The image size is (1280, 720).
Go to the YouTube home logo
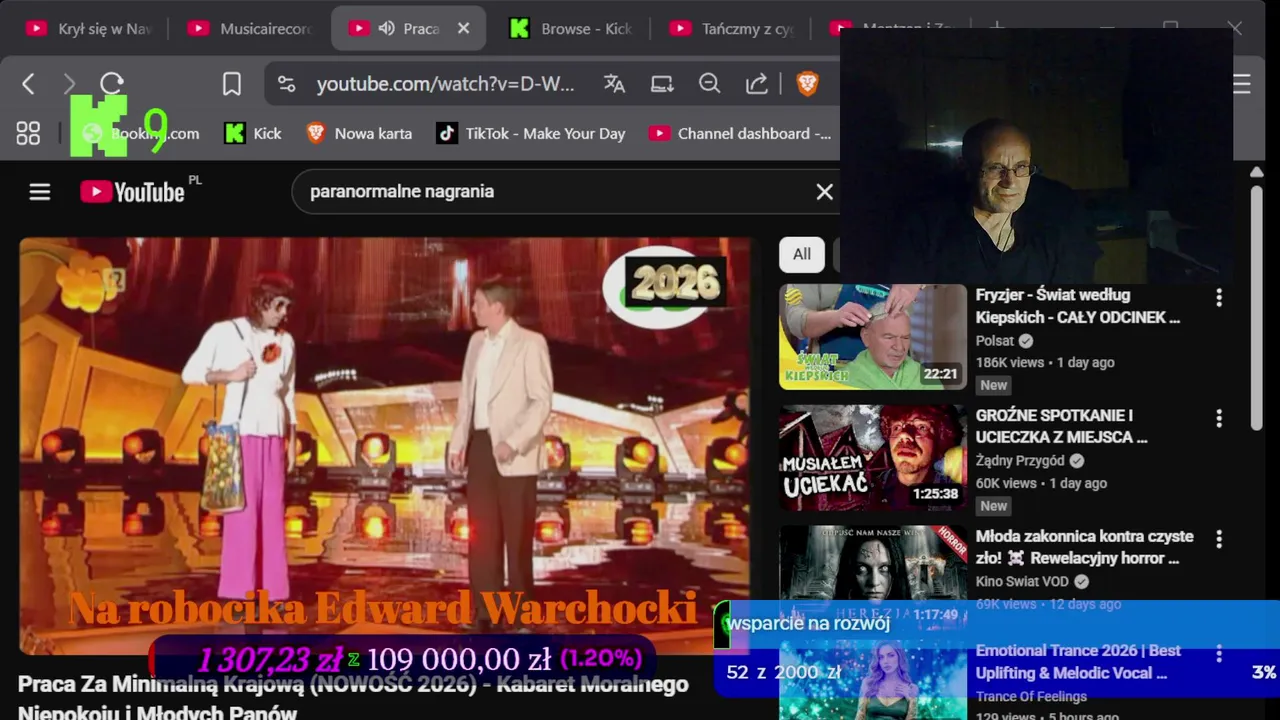pyautogui.click(x=133, y=192)
